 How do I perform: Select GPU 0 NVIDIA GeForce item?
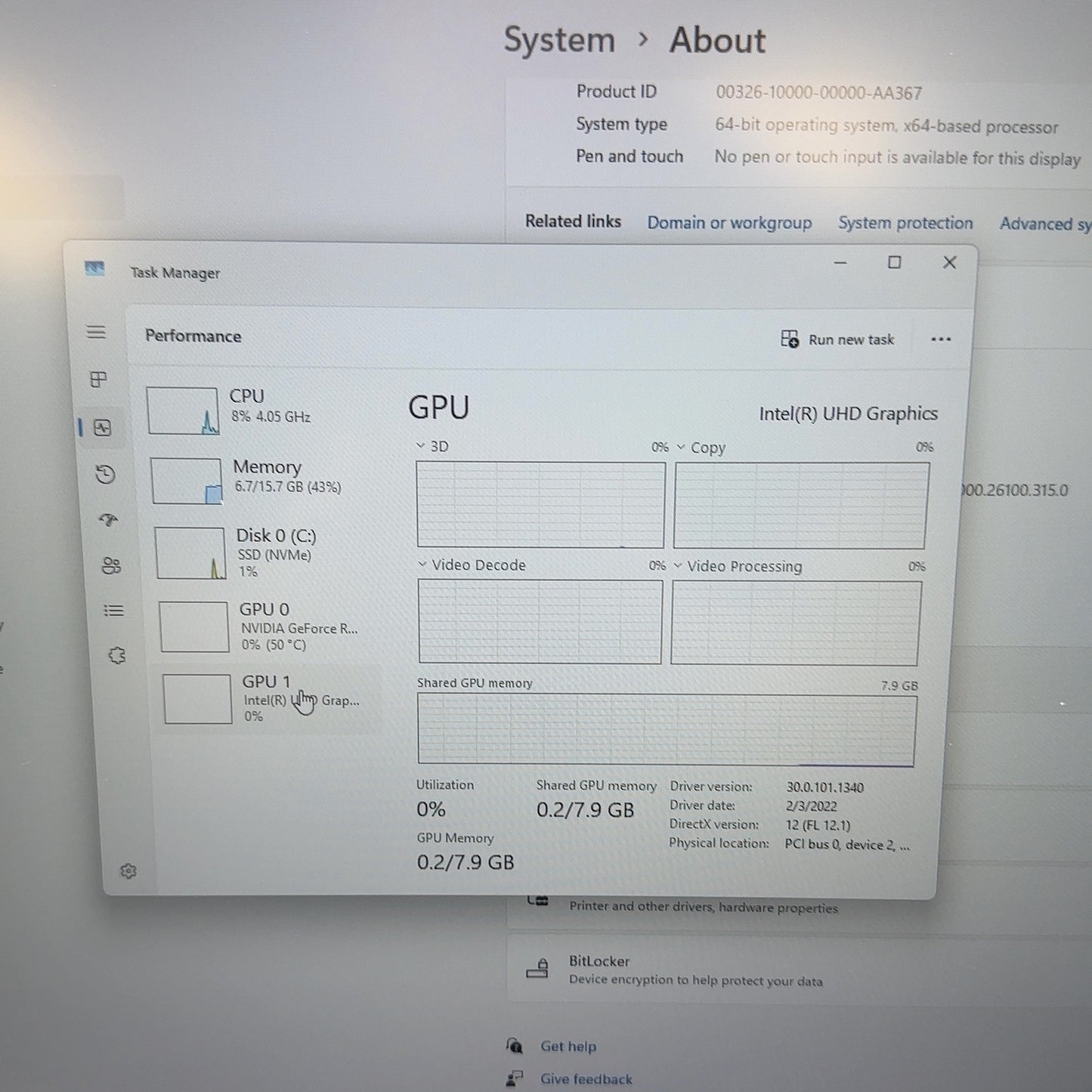click(x=268, y=626)
